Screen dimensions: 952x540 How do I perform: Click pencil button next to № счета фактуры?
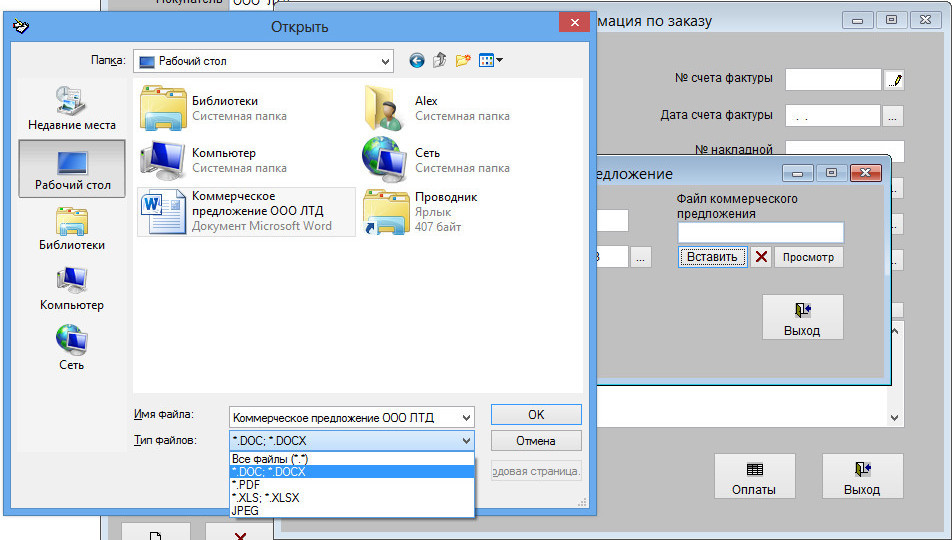894,80
